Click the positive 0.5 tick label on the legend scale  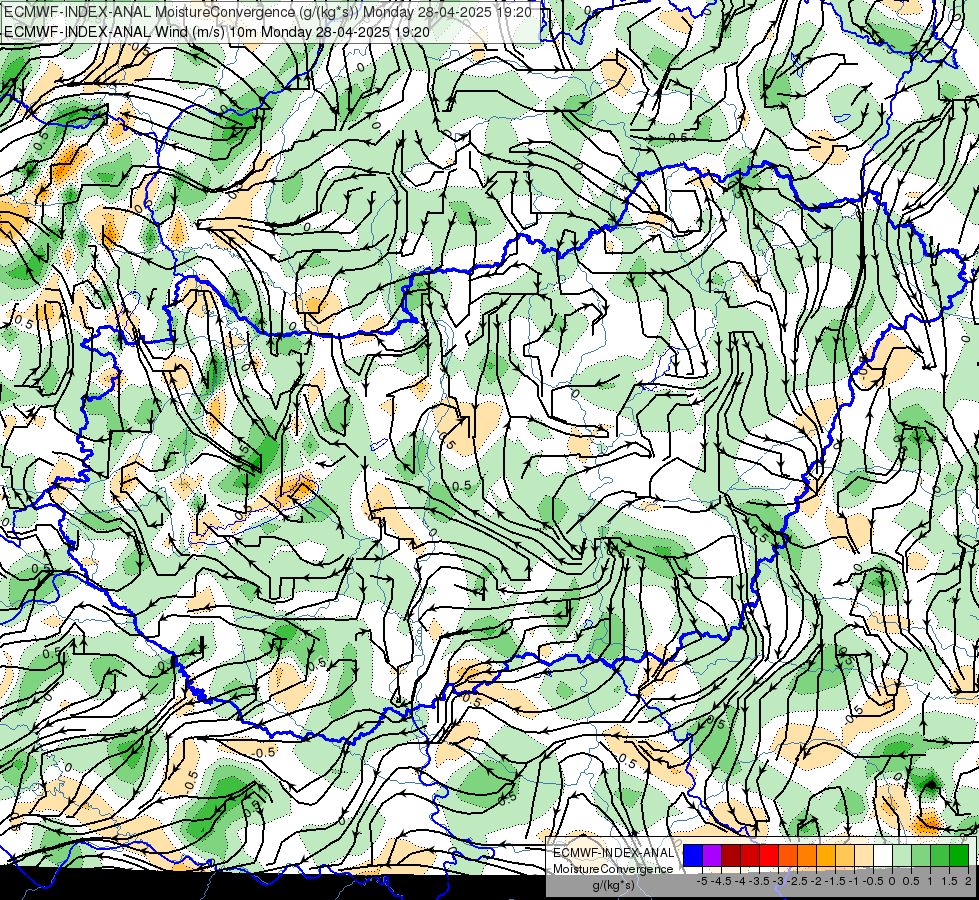[911, 881]
